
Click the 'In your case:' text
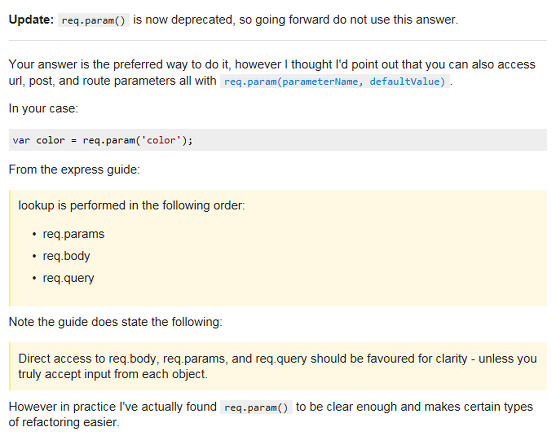click(43, 108)
